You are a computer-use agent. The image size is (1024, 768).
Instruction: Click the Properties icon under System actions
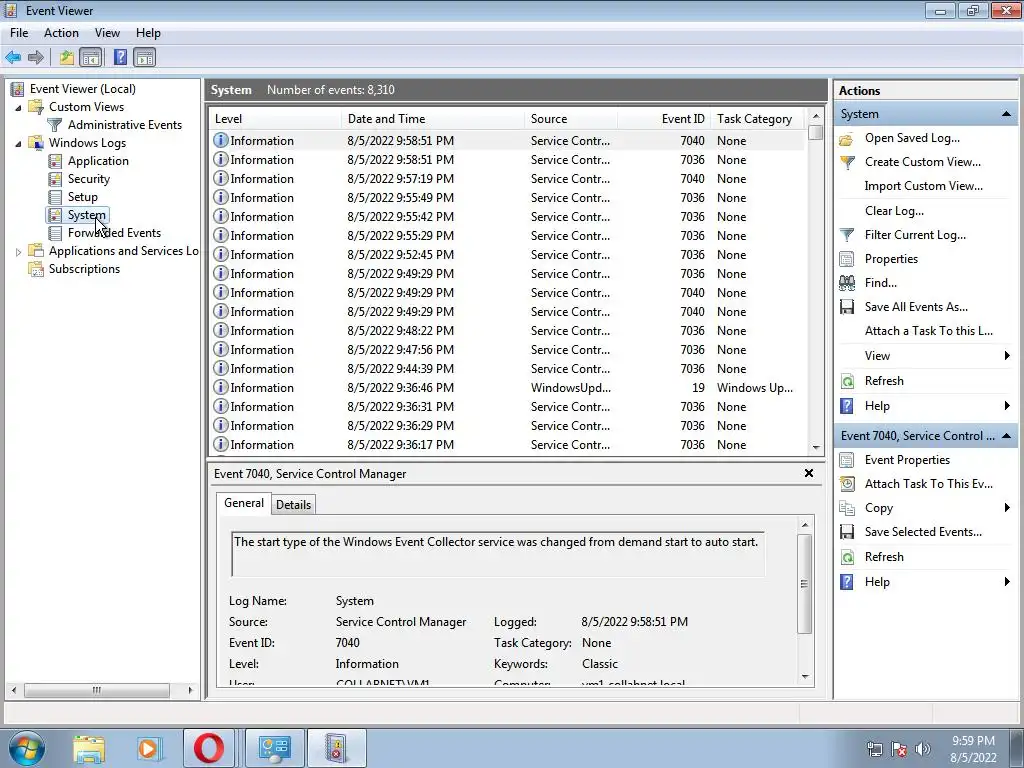click(x=846, y=259)
